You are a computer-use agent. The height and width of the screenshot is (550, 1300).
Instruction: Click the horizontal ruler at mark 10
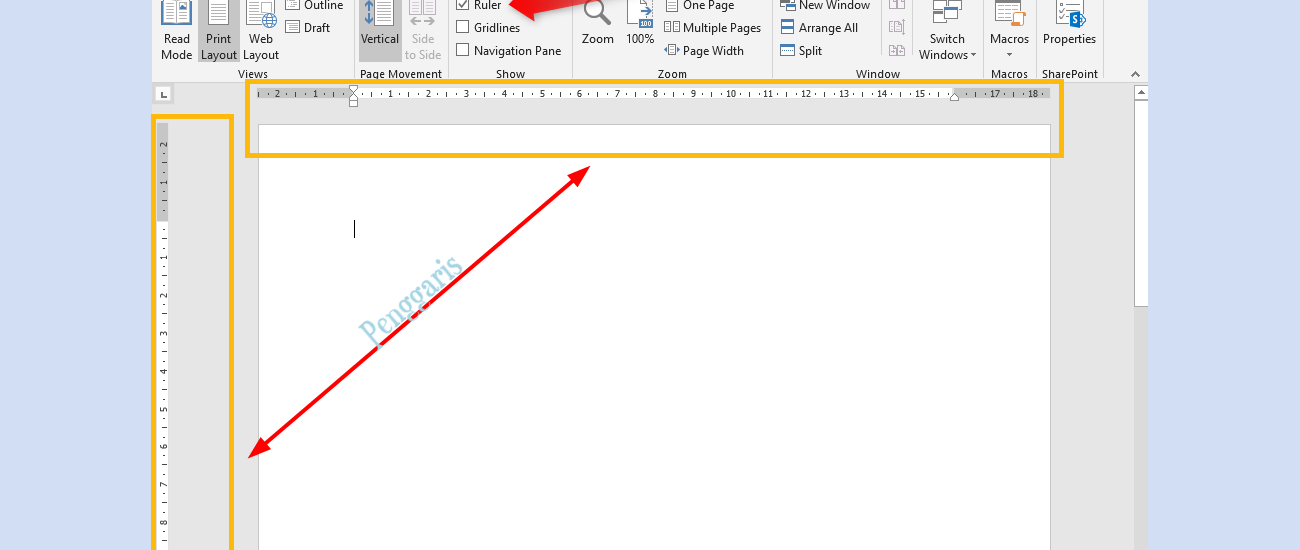731,94
